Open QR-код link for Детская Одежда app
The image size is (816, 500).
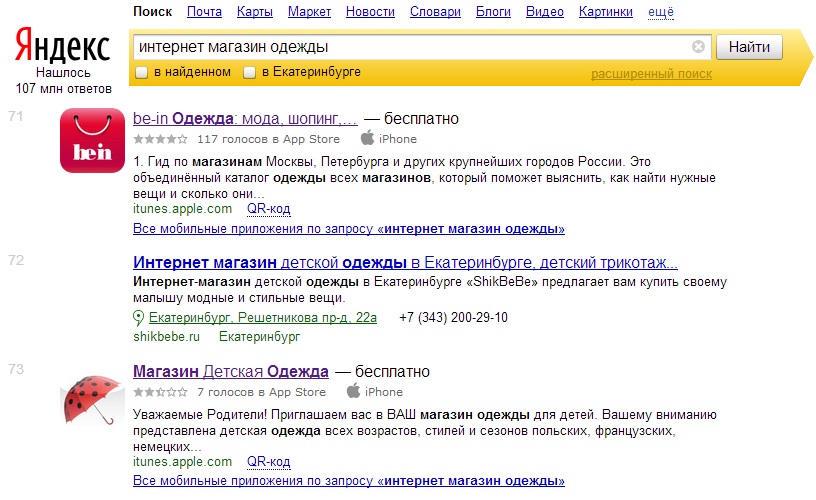(x=269, y=461)
